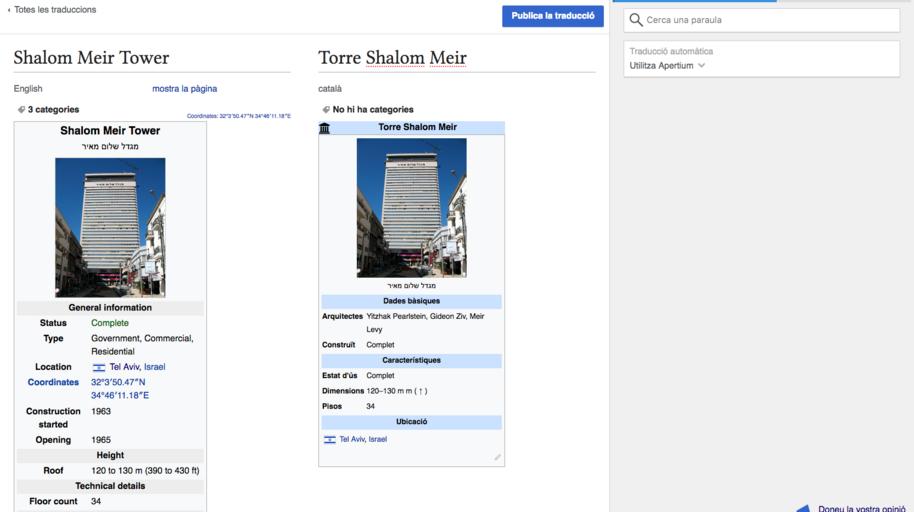Click the No hi ha categories tag icon
This screenshot has width=914, height=512.
tap(326, 110)
